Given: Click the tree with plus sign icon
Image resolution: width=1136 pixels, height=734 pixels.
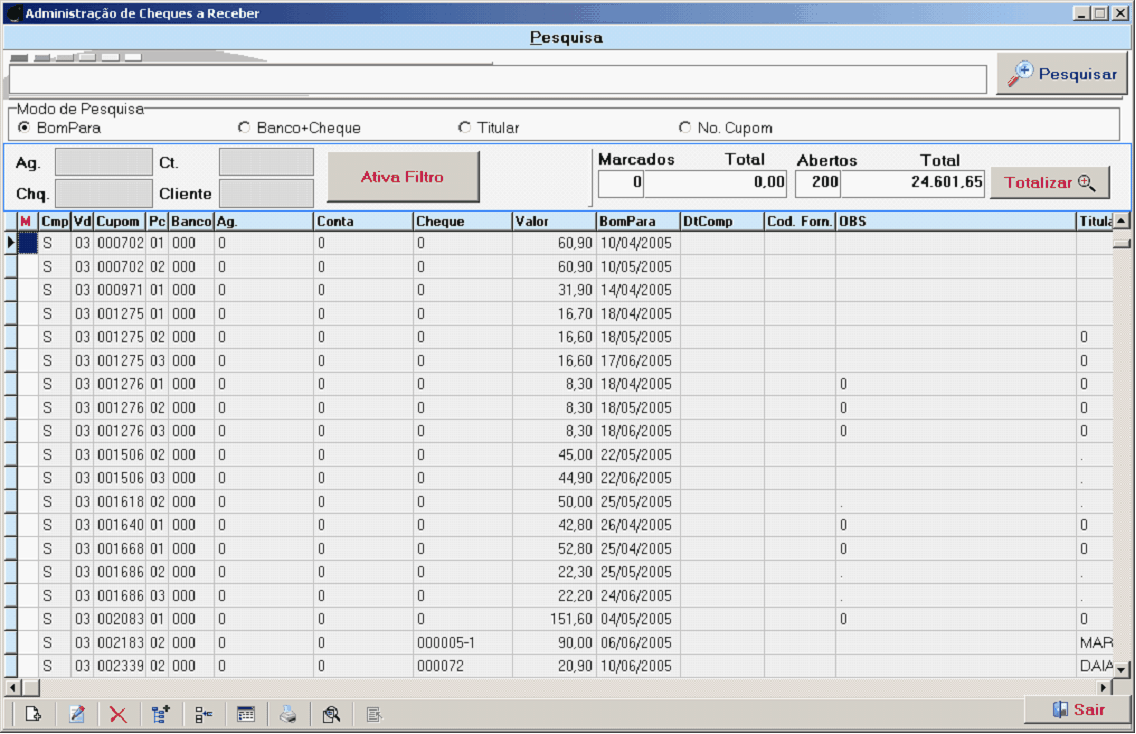Looking at the screenshot, I should pos(160,714).
